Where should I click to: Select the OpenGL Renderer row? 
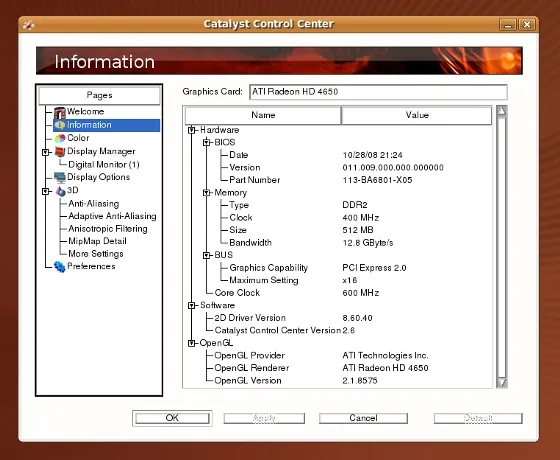click(339, 368)
